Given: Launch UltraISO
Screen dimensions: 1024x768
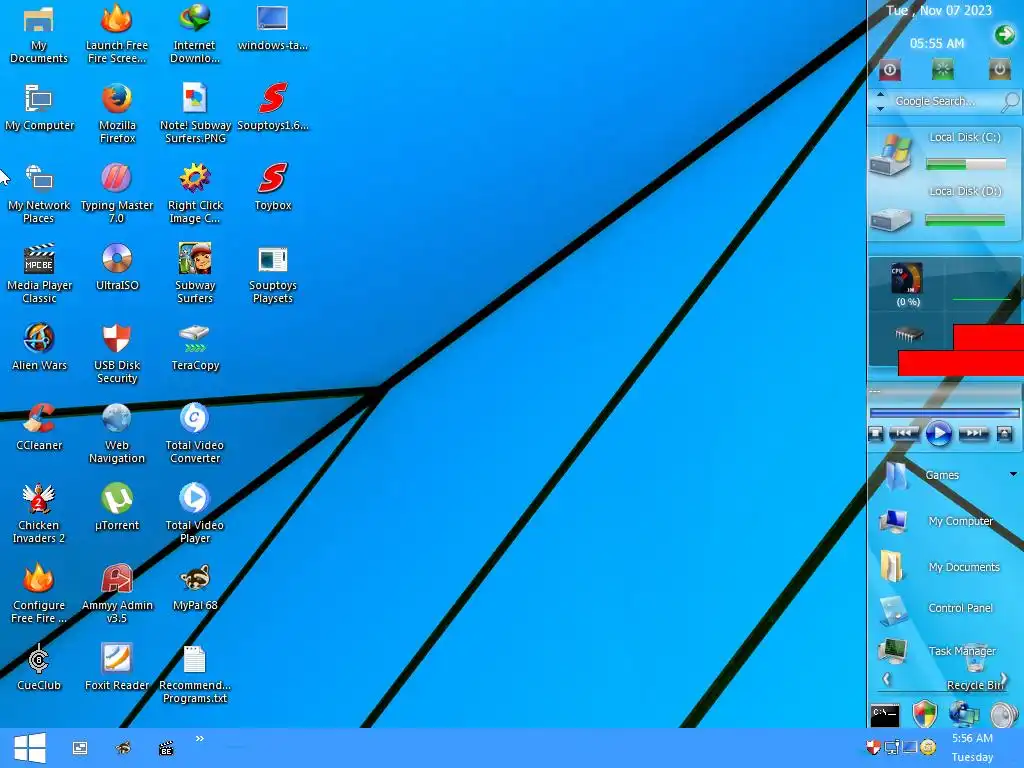Looking at the screenshot, I should pyautogui.click(x=117, y=268).
